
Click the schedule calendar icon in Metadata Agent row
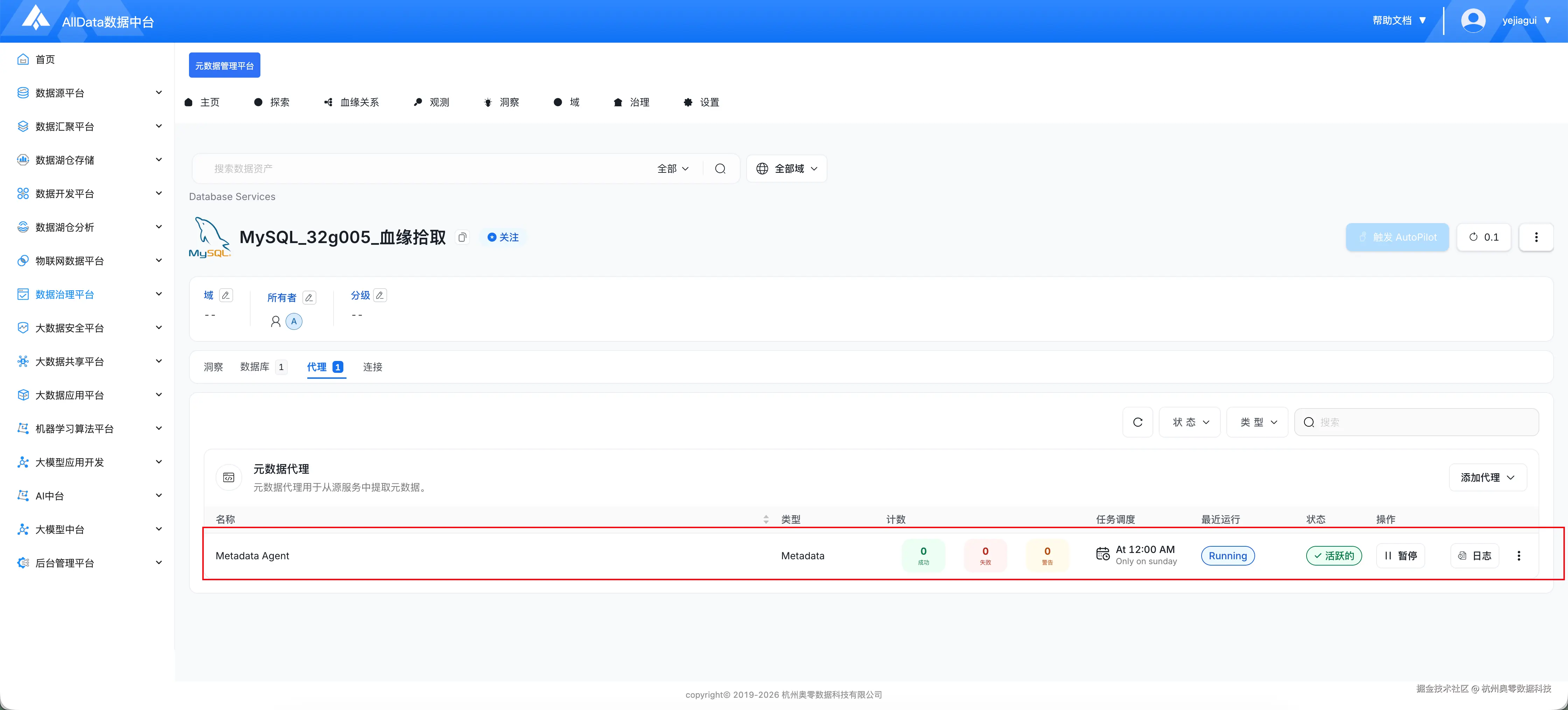click(1102, 554)
